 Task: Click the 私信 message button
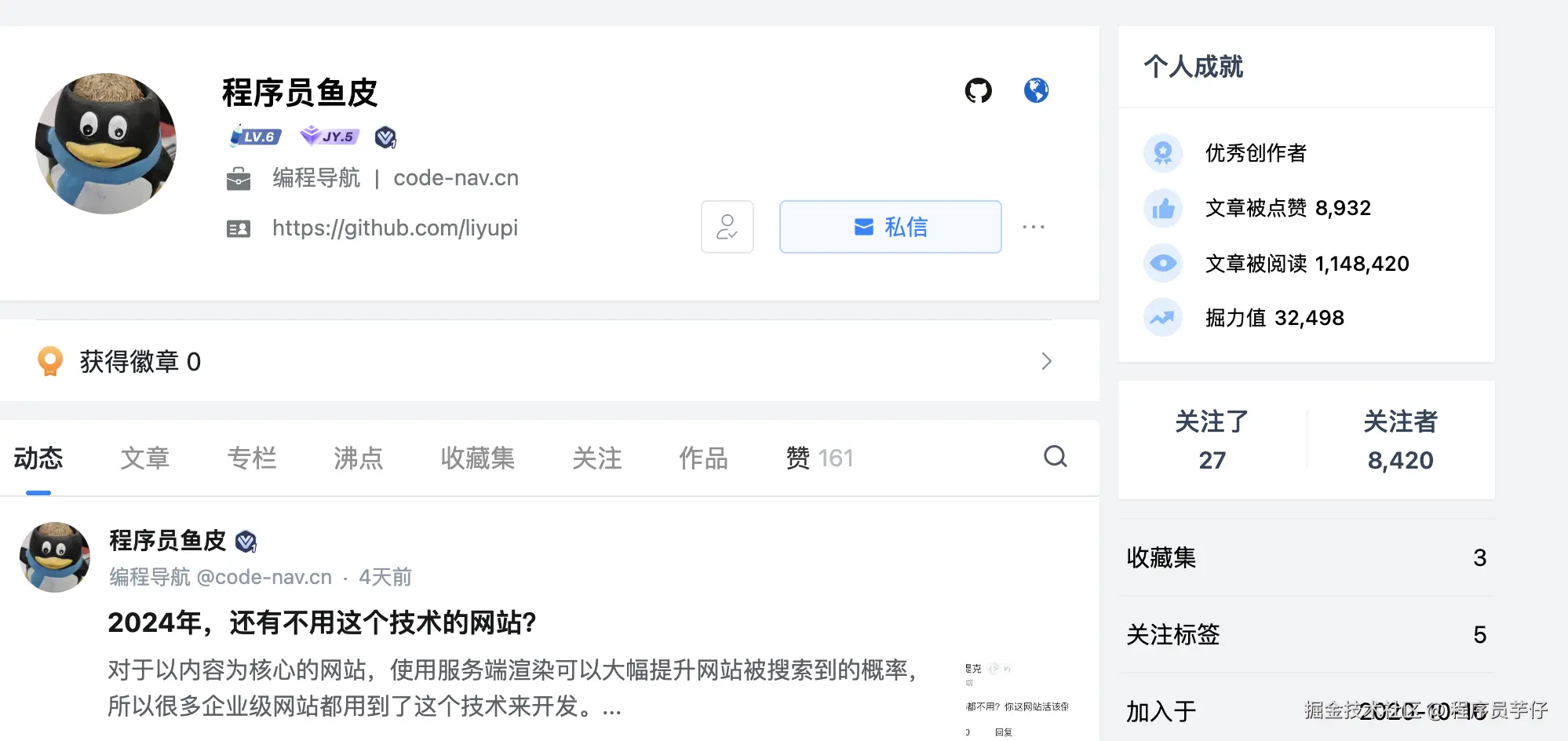890,227
